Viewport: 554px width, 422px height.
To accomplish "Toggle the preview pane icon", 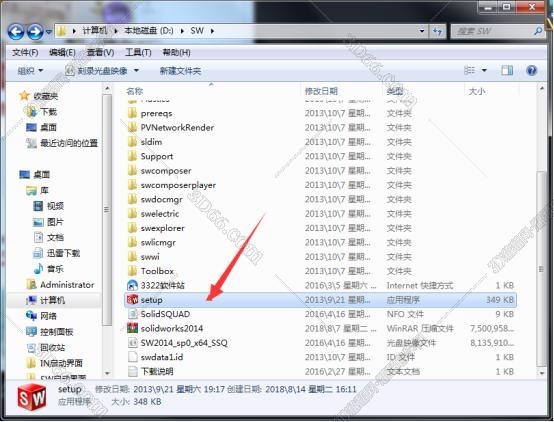I will tap(507, 70).
